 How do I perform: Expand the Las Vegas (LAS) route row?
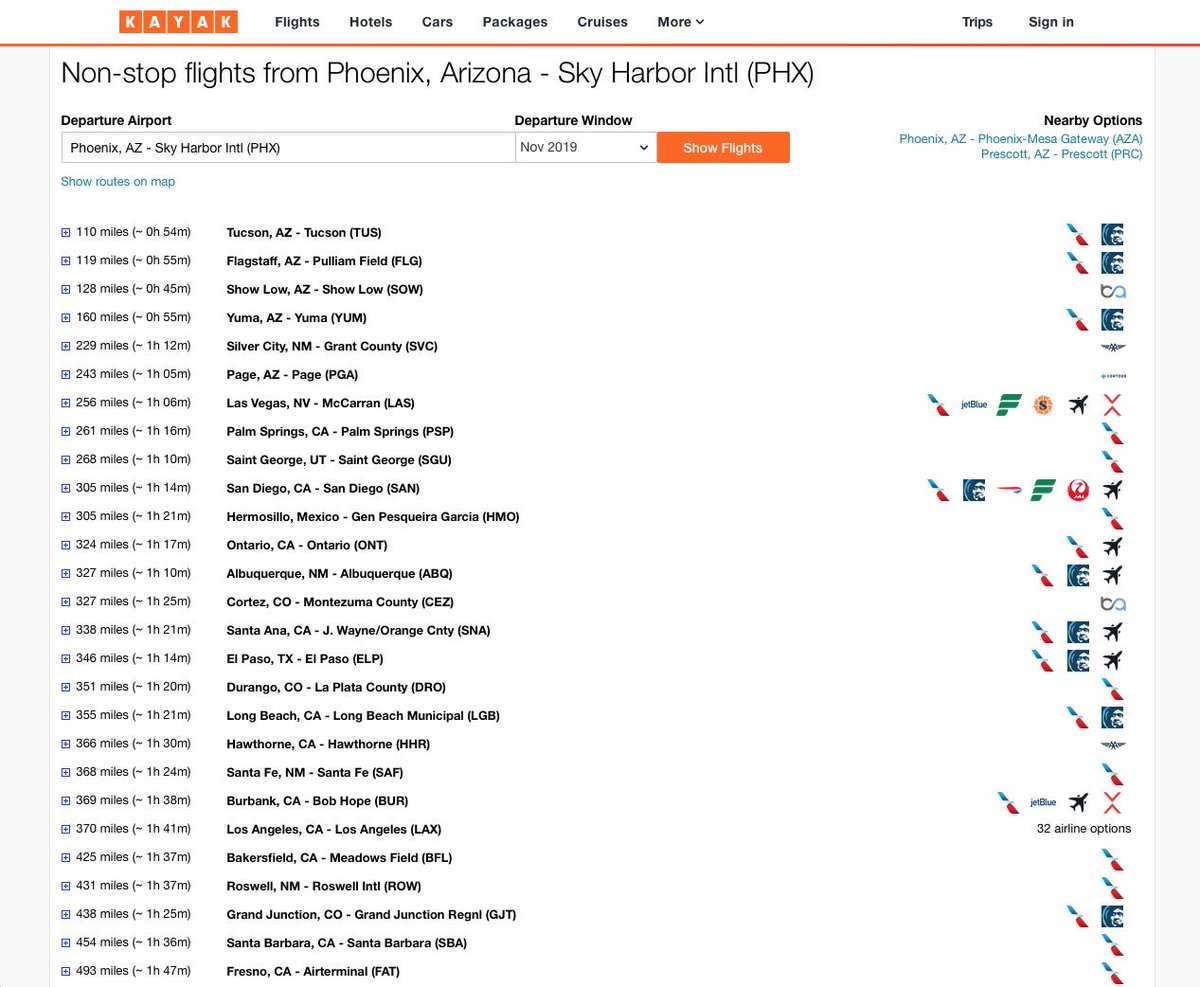coord(66,403)
